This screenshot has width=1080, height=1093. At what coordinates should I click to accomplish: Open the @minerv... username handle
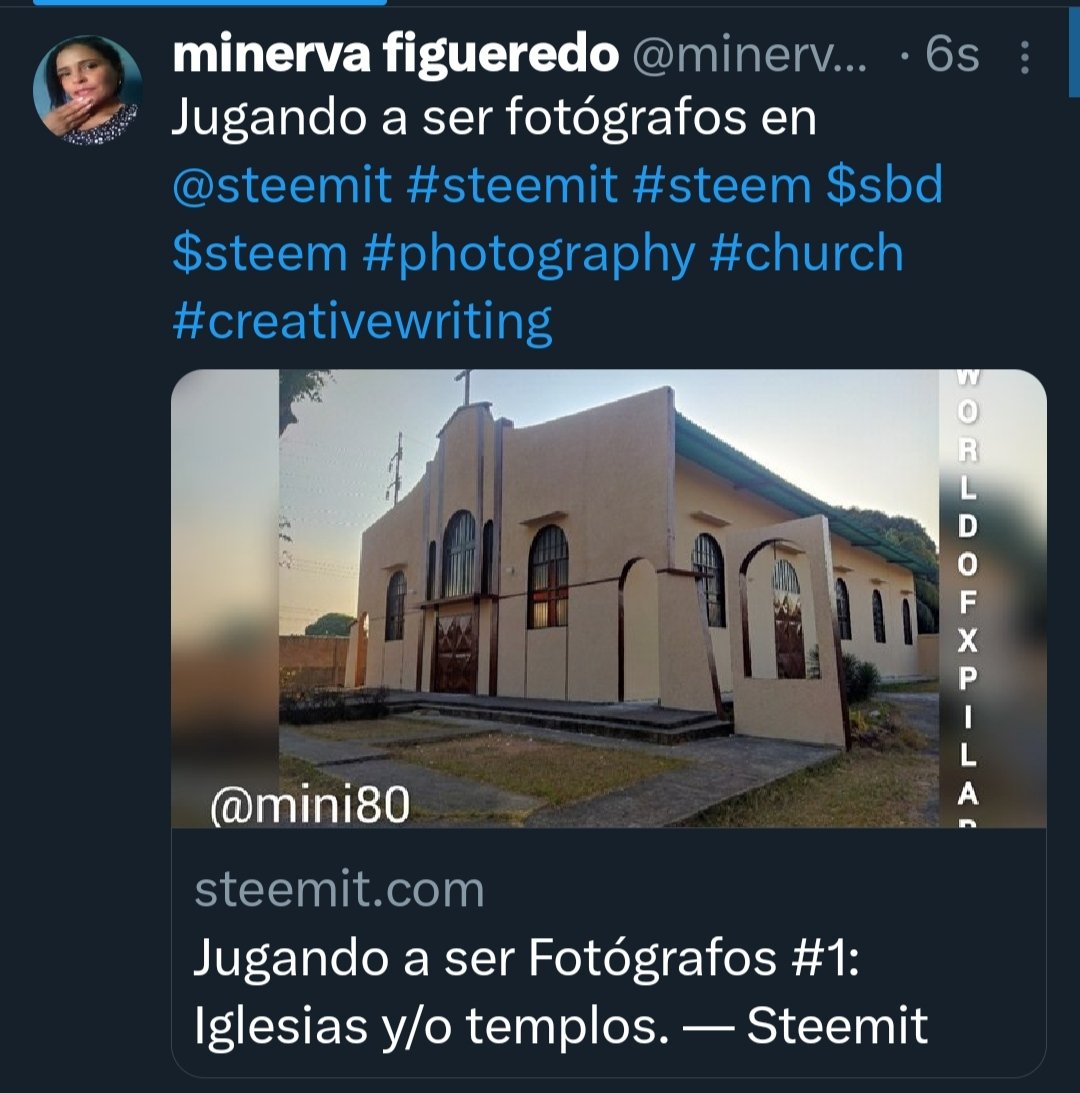750,54
